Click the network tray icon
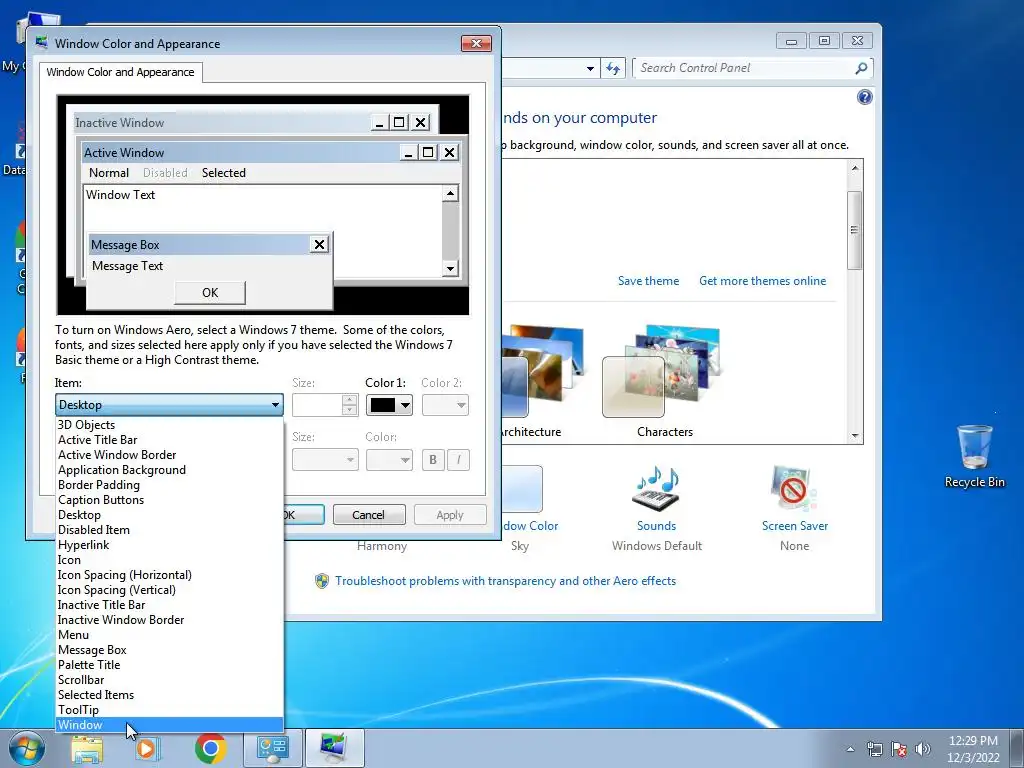1024x768 pixels. 874,749
